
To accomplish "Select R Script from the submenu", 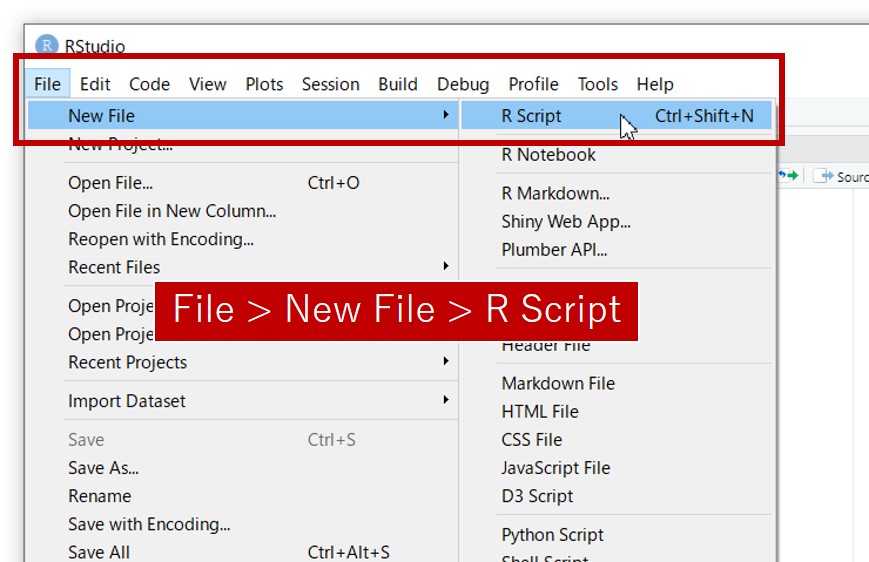I will pyautogui.click(x=531, y=116).
